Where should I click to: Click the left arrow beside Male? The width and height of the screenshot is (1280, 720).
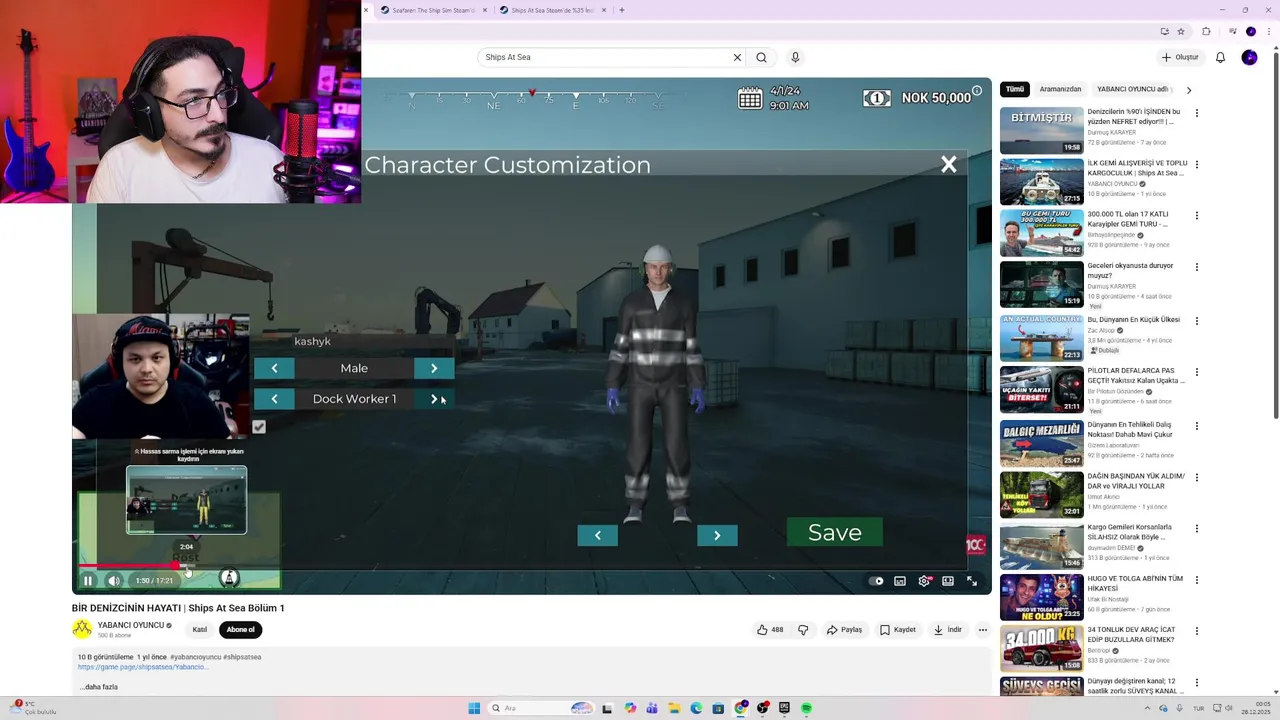(274, 368)
